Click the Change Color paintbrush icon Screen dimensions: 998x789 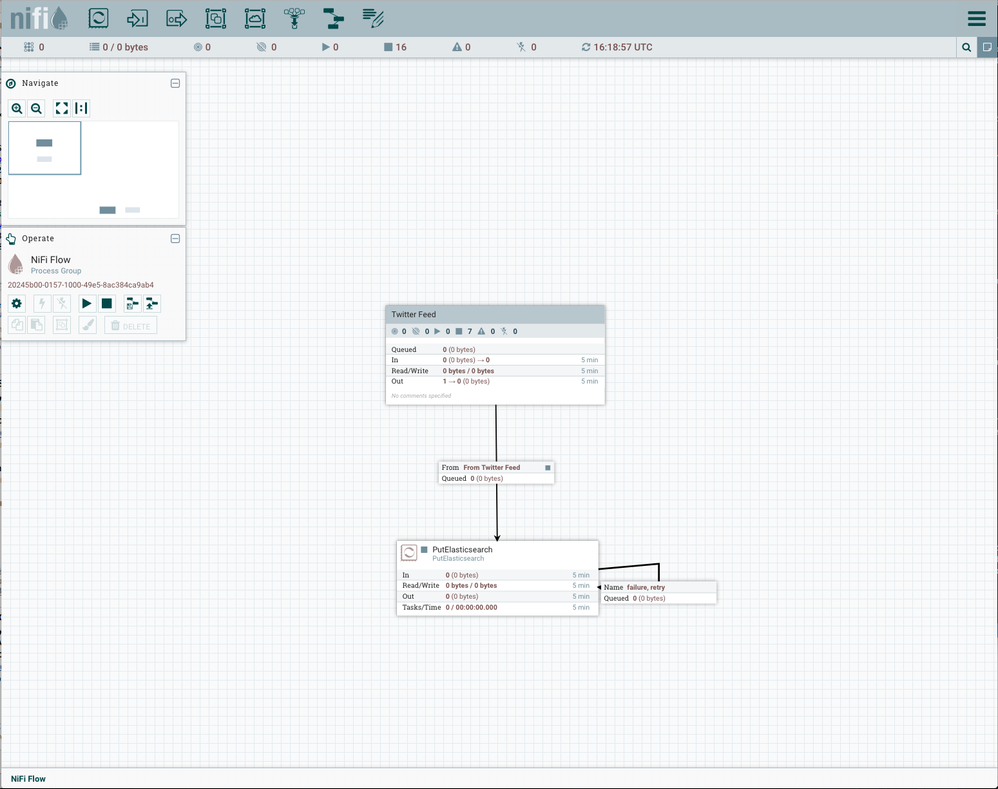tap(88, 325)
